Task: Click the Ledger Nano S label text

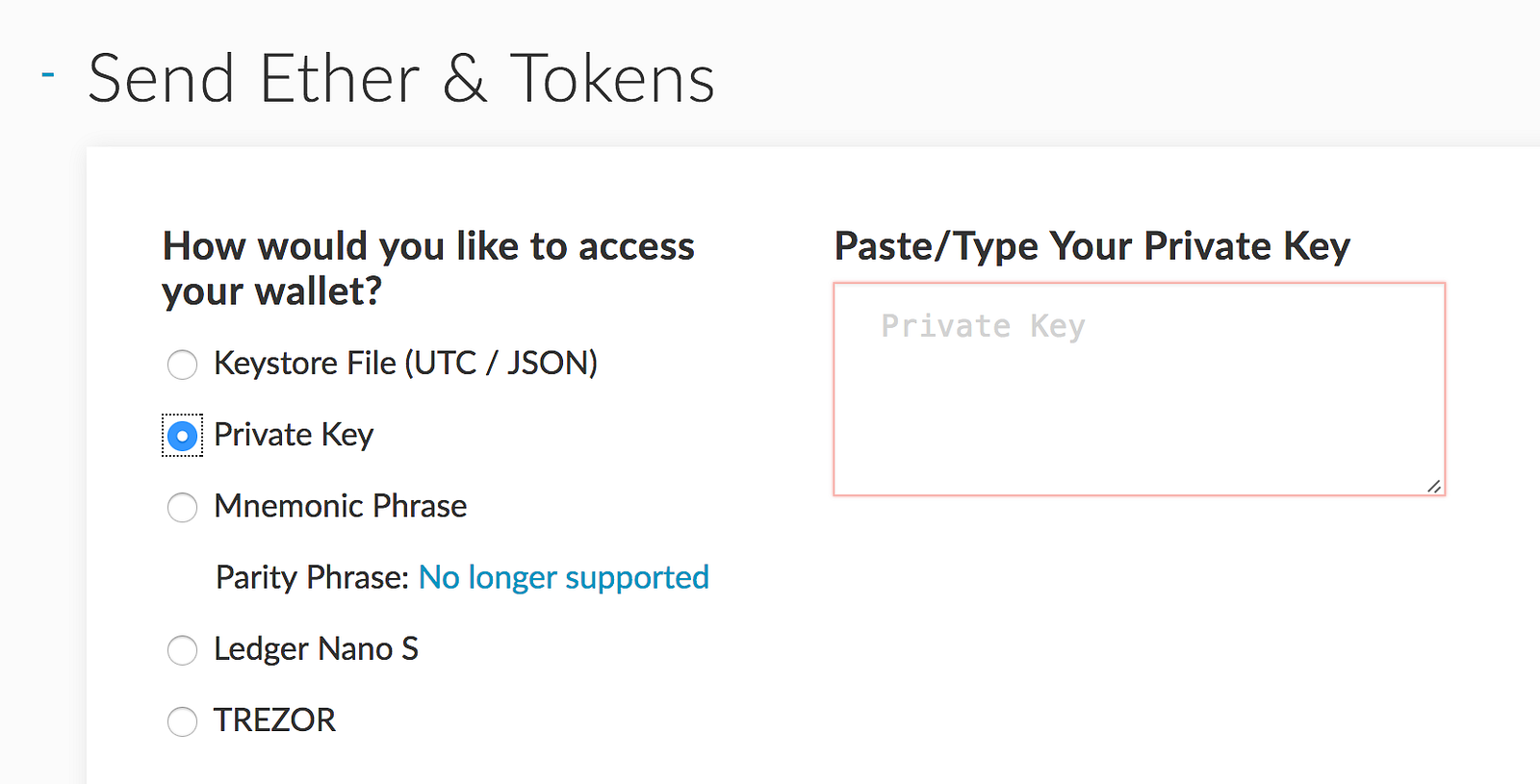Action: click(x=316, y=649)
